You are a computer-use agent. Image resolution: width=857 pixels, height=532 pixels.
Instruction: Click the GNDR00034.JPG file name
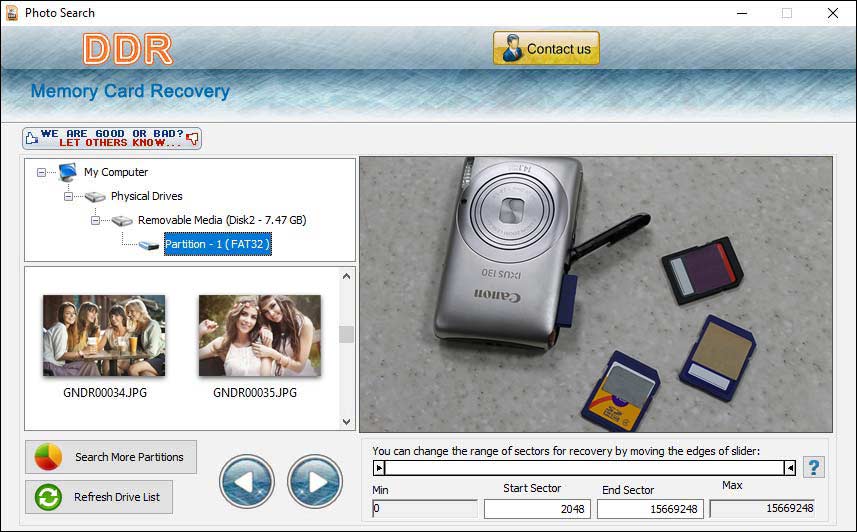tap(105, 393)
